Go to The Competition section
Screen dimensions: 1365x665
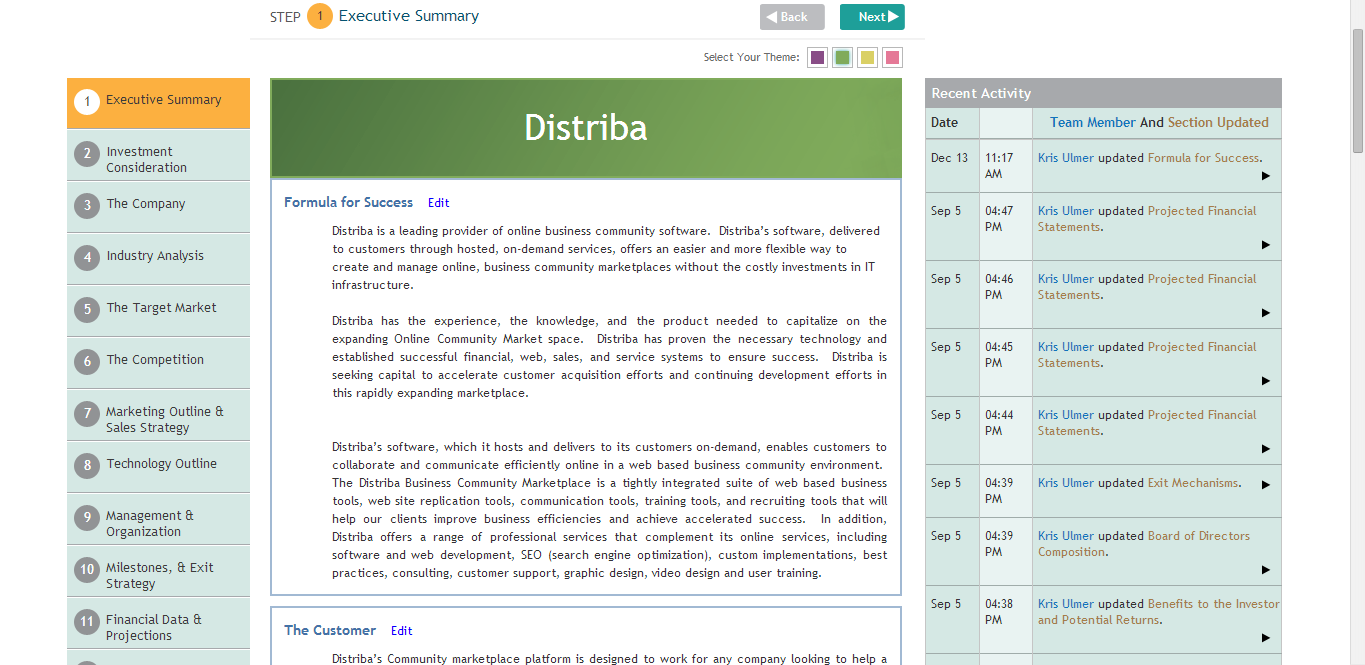155,360
